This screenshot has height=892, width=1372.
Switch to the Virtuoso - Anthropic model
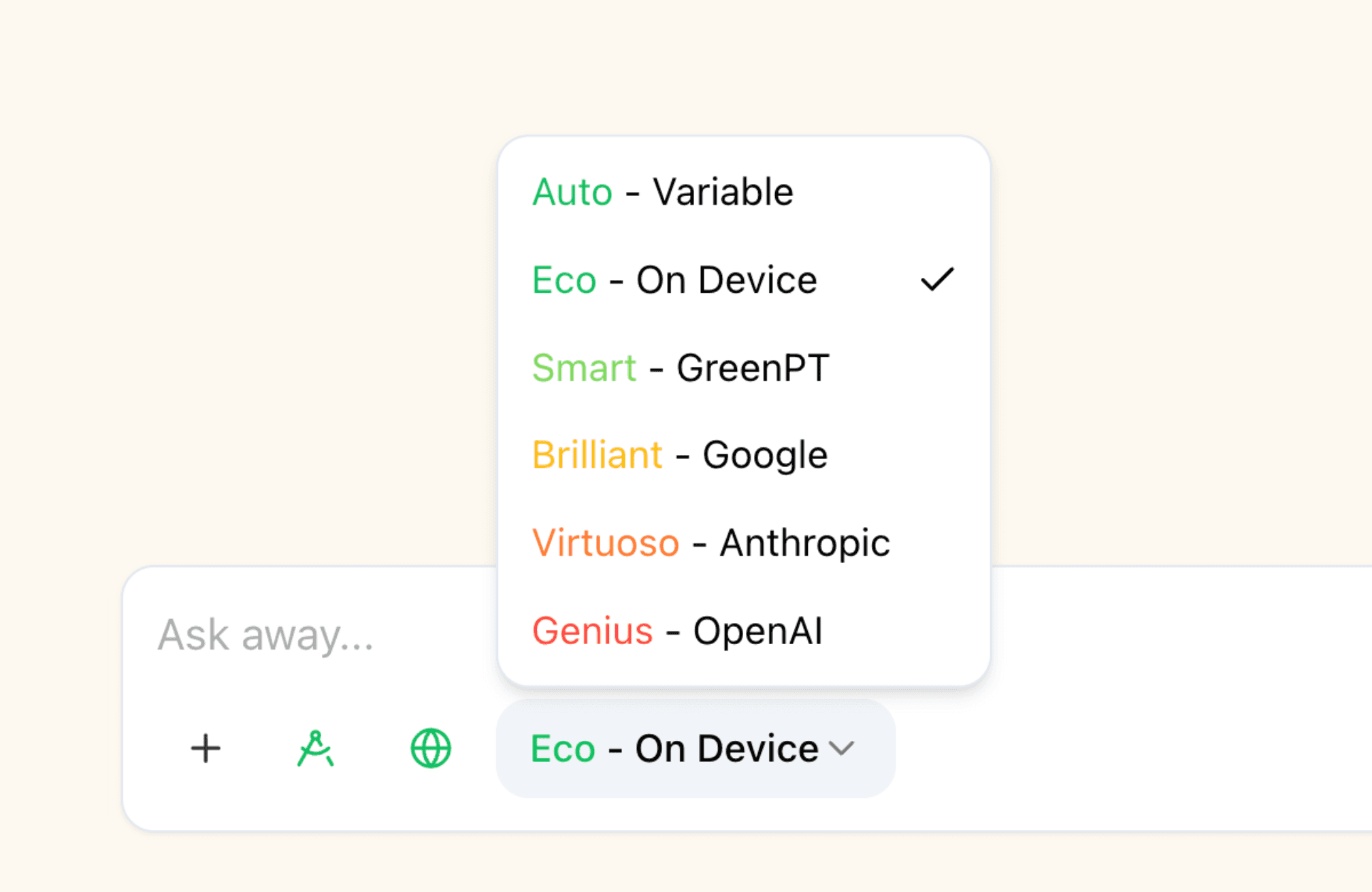(744, 543)
